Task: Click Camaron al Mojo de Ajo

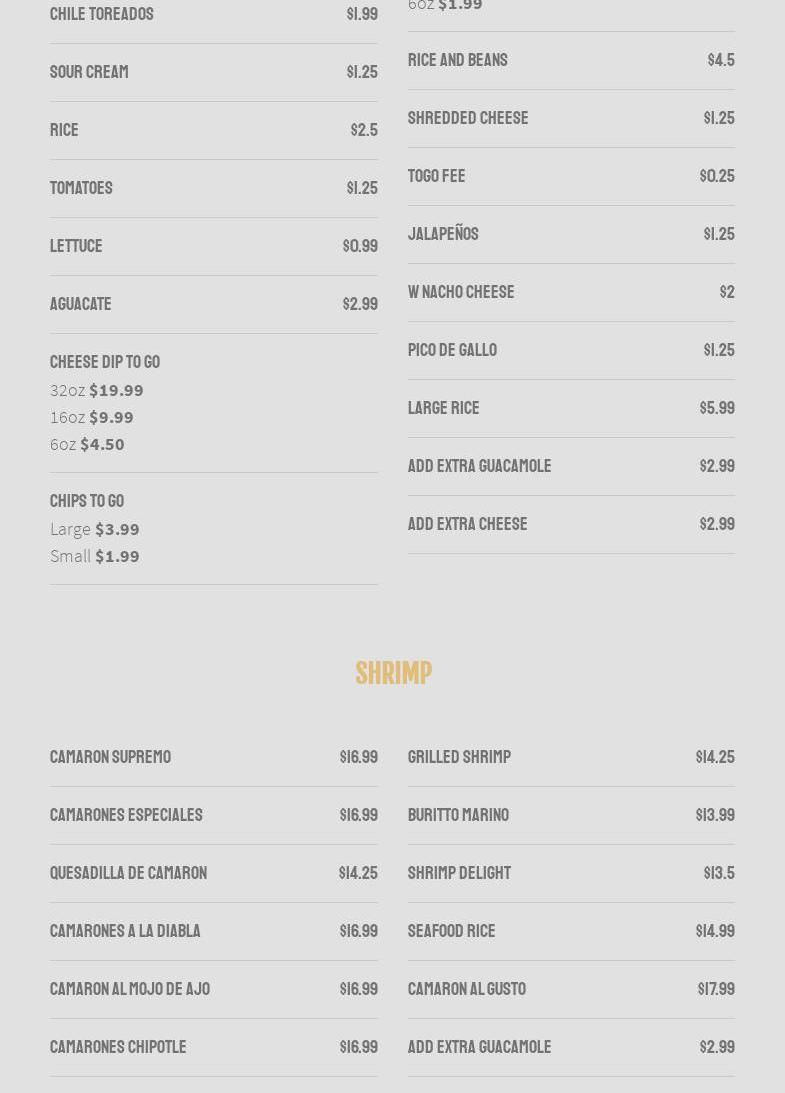Action: click(x=130, y=989)
